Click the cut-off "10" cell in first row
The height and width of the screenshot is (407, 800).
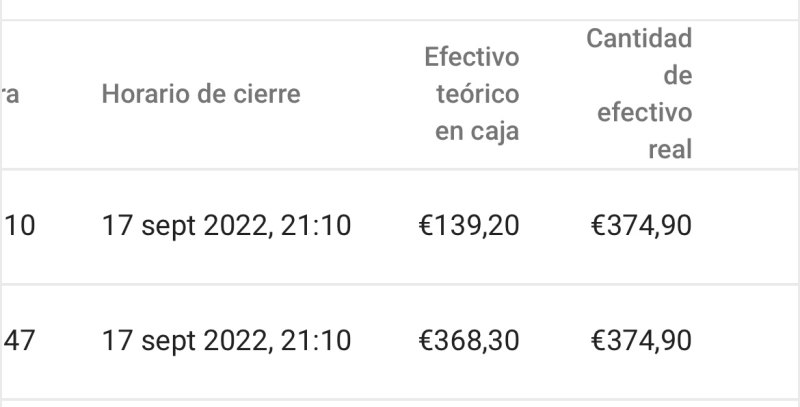[20, 226]
